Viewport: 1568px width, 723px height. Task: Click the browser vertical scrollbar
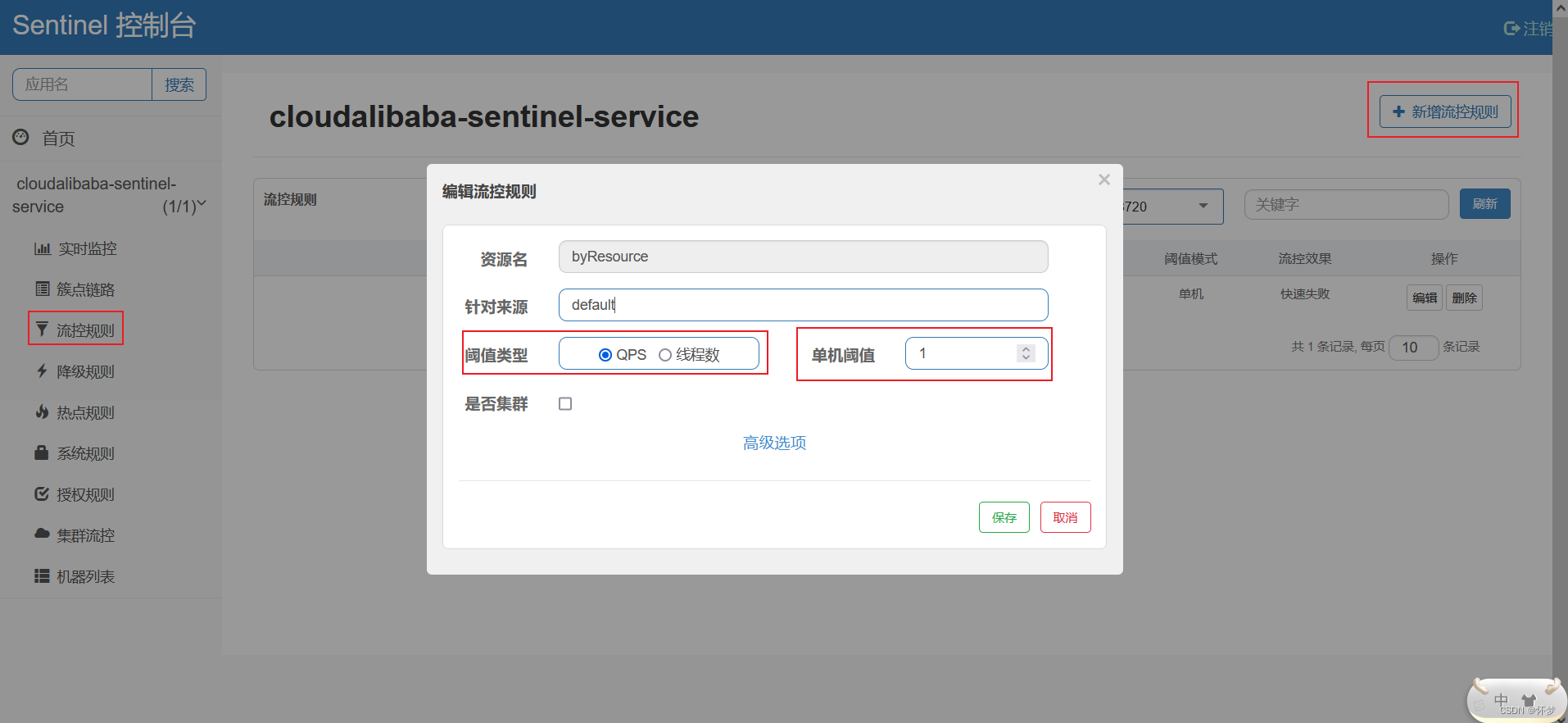coord(1560,361)
